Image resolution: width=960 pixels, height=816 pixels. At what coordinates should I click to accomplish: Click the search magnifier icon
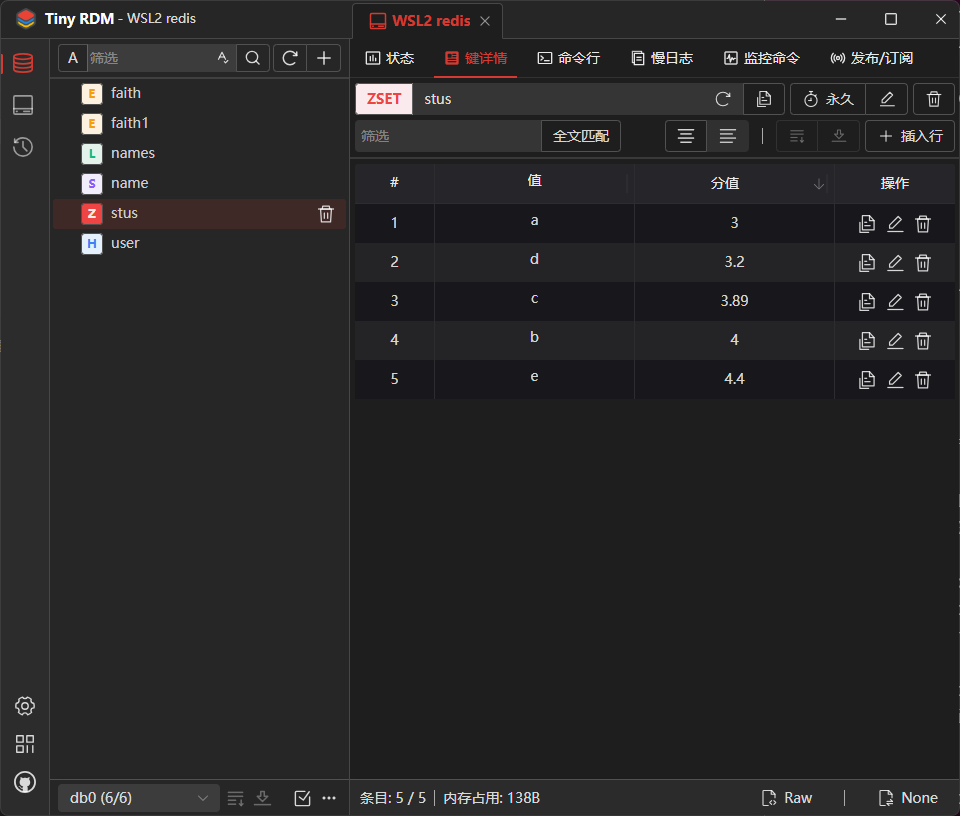coord(253,58)
